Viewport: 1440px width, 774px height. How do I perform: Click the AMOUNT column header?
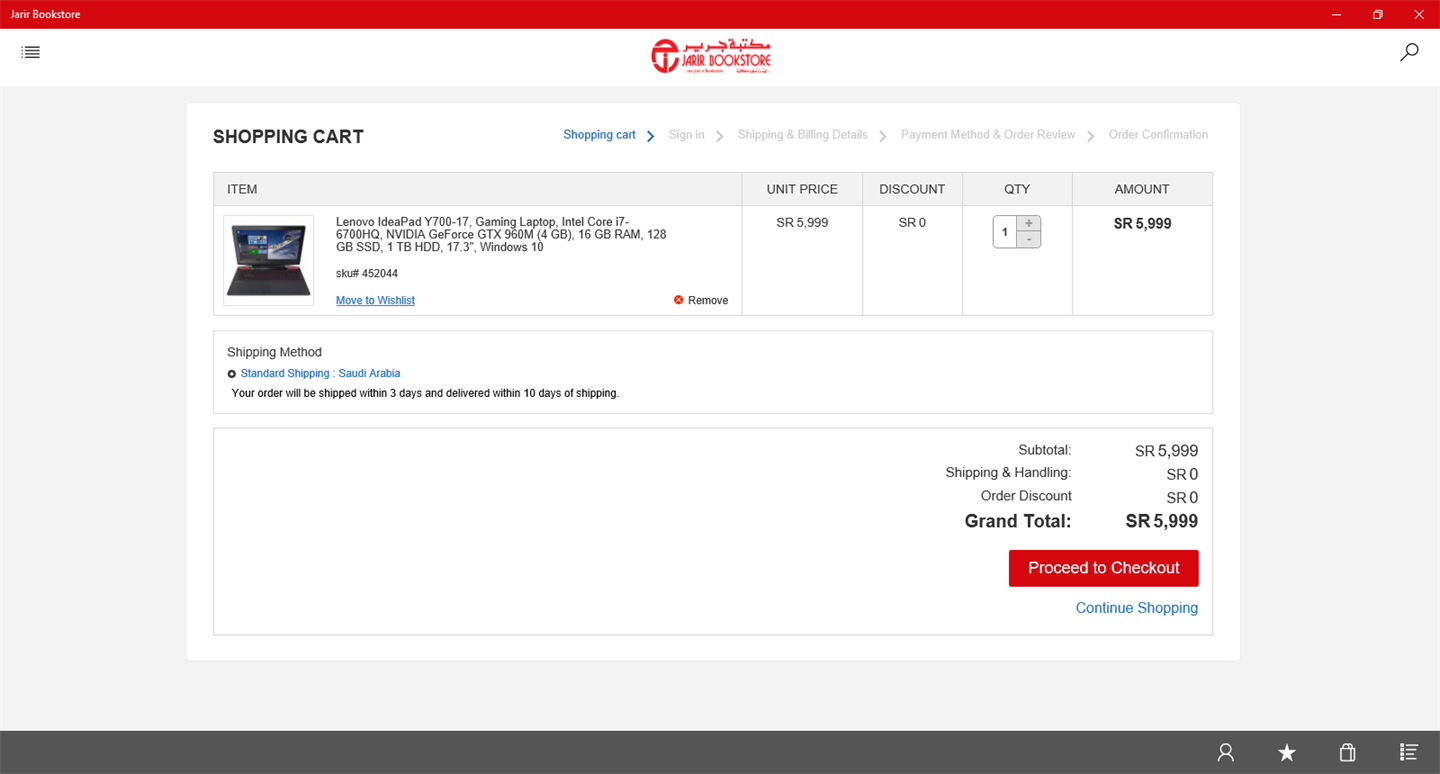pyautogui.click(x=1142, y=189)
